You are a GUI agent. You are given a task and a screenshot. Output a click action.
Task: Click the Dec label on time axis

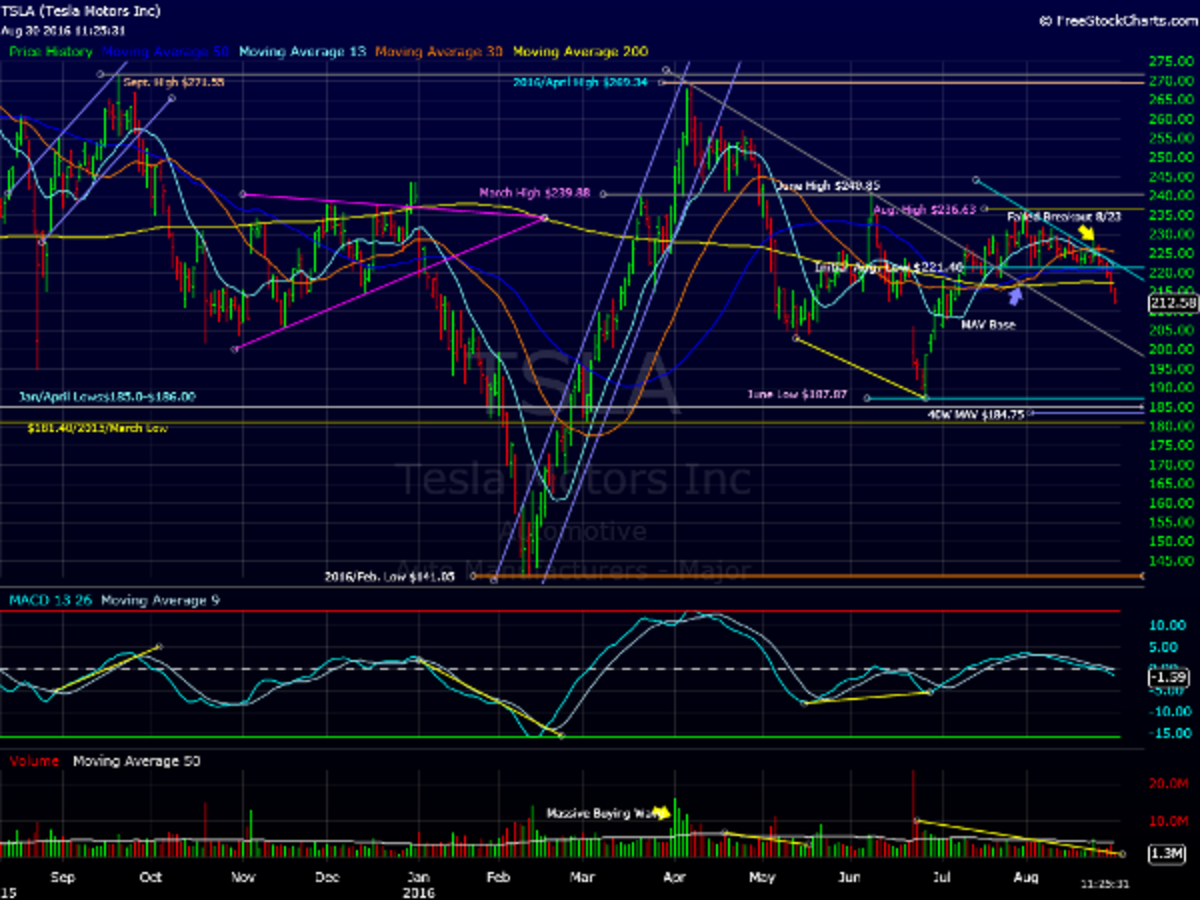pyautogui.click(x=327, y=877)
